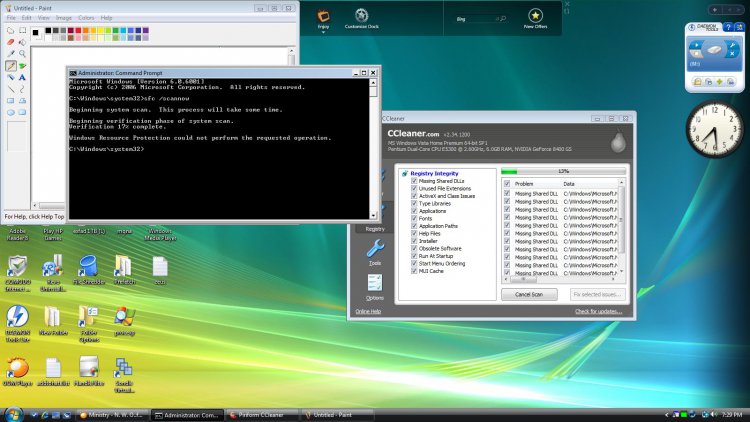The height and width of the screenshot is (422, 750).
Task: Select the Ellipse tool in Paint
Action: pyautogui.click(x=11, y=112)
